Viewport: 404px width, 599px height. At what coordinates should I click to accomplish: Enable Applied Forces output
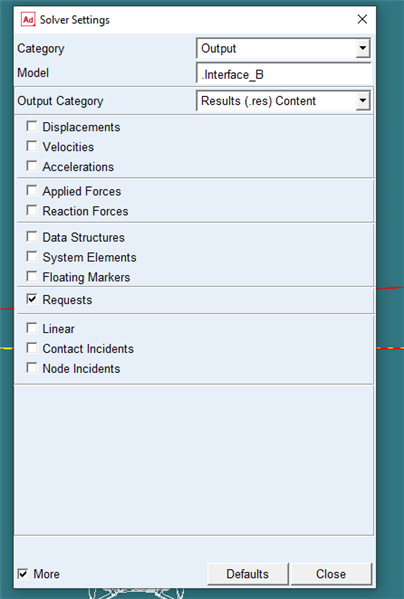tap(32, 190)
